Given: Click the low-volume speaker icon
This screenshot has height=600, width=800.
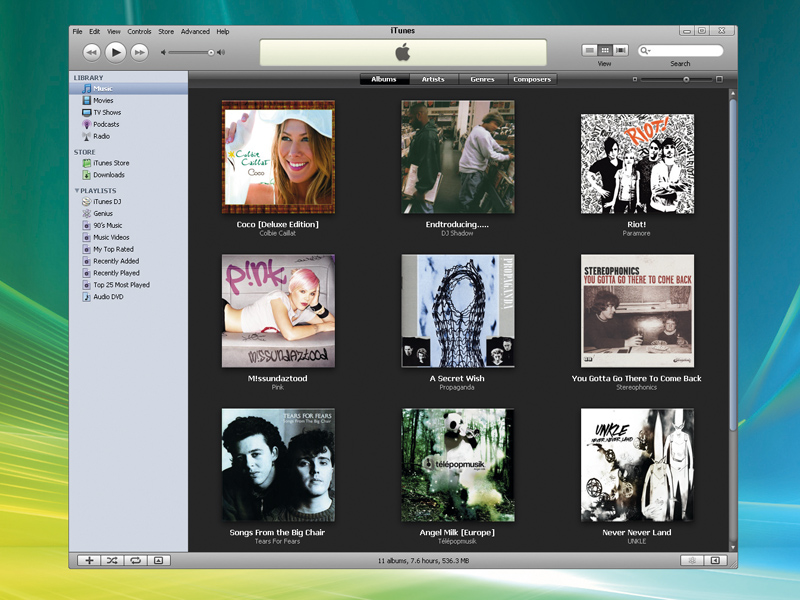Looking at the screenshot, I should click(163, 53).
